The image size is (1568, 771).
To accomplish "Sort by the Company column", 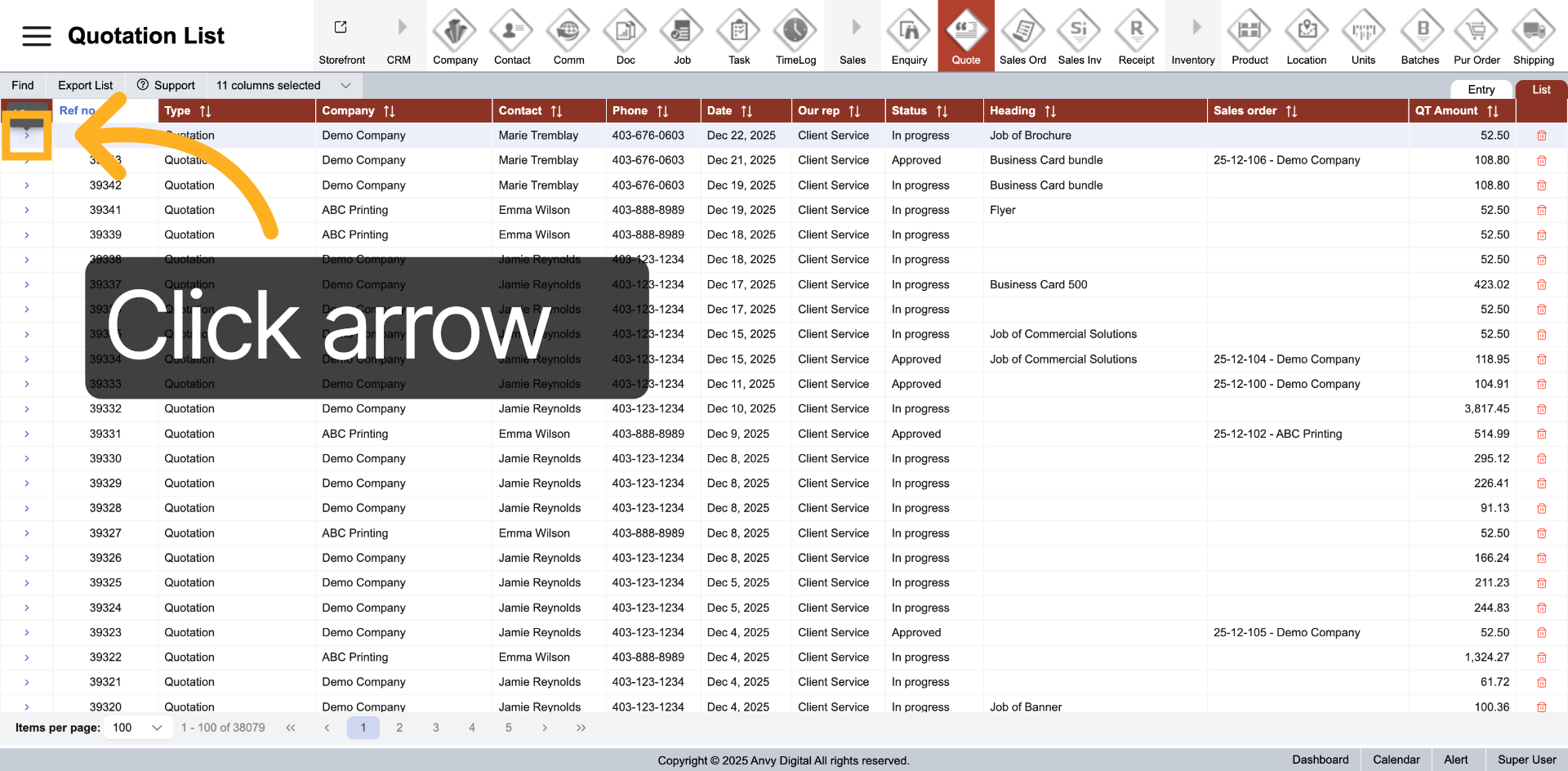I will pyautogui.click(x=390, y=111).
